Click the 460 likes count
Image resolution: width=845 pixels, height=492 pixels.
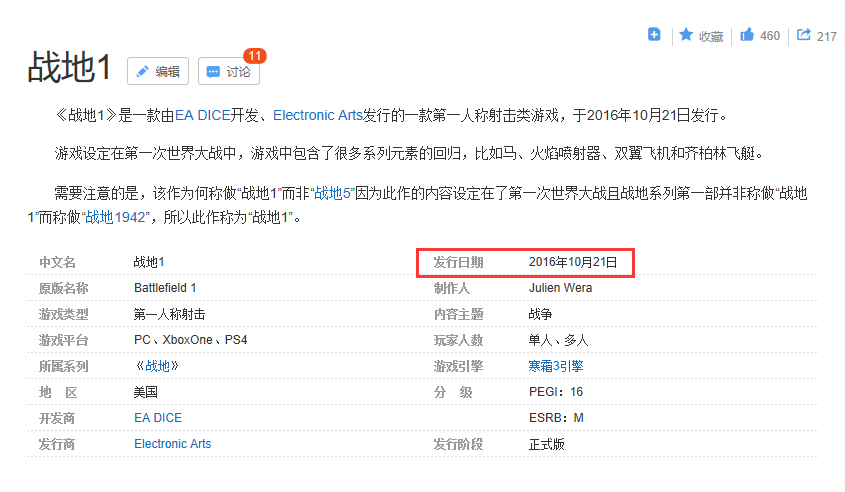click(770, 36)
